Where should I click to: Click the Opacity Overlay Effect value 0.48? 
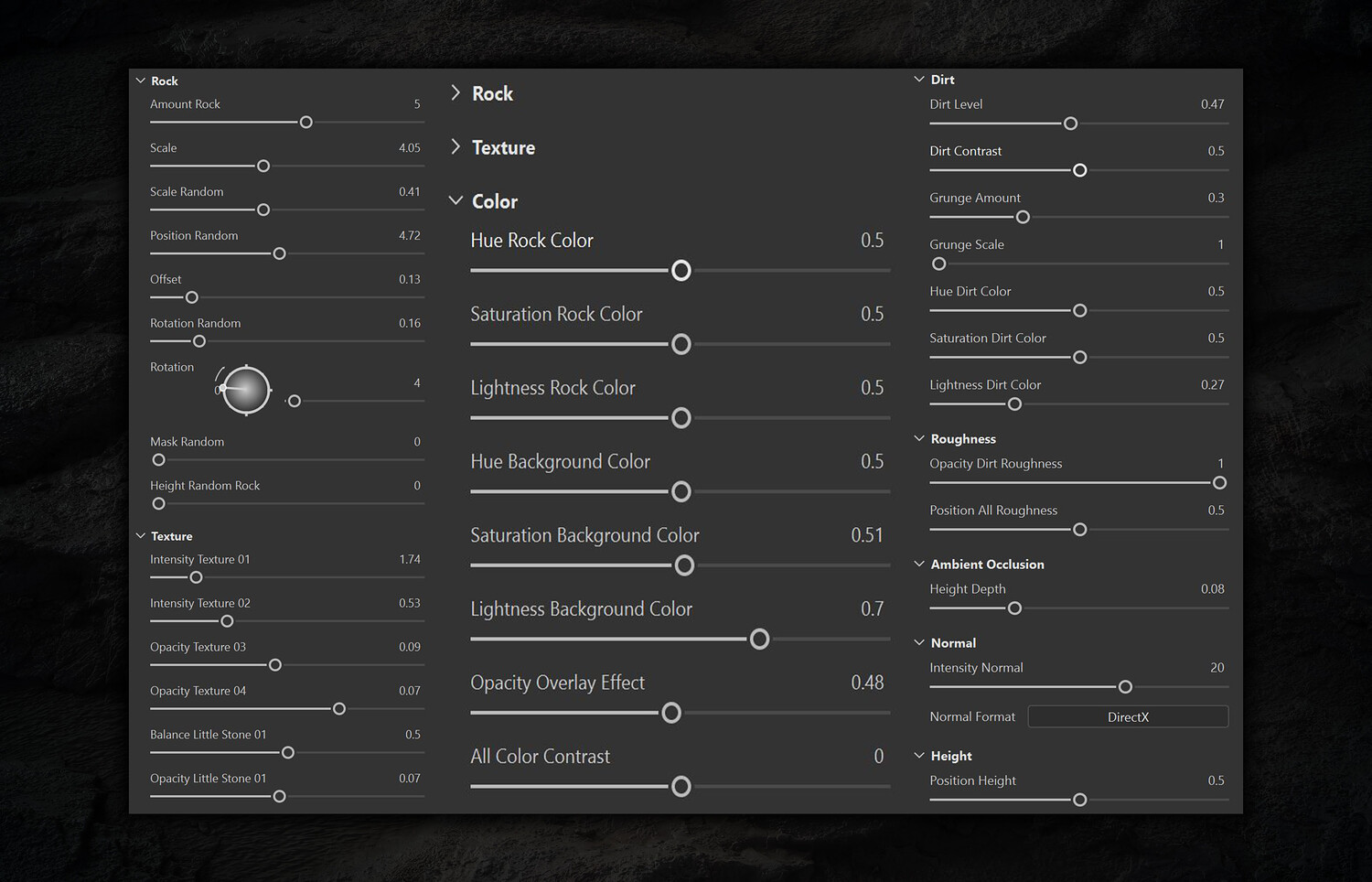pos(867,683)
